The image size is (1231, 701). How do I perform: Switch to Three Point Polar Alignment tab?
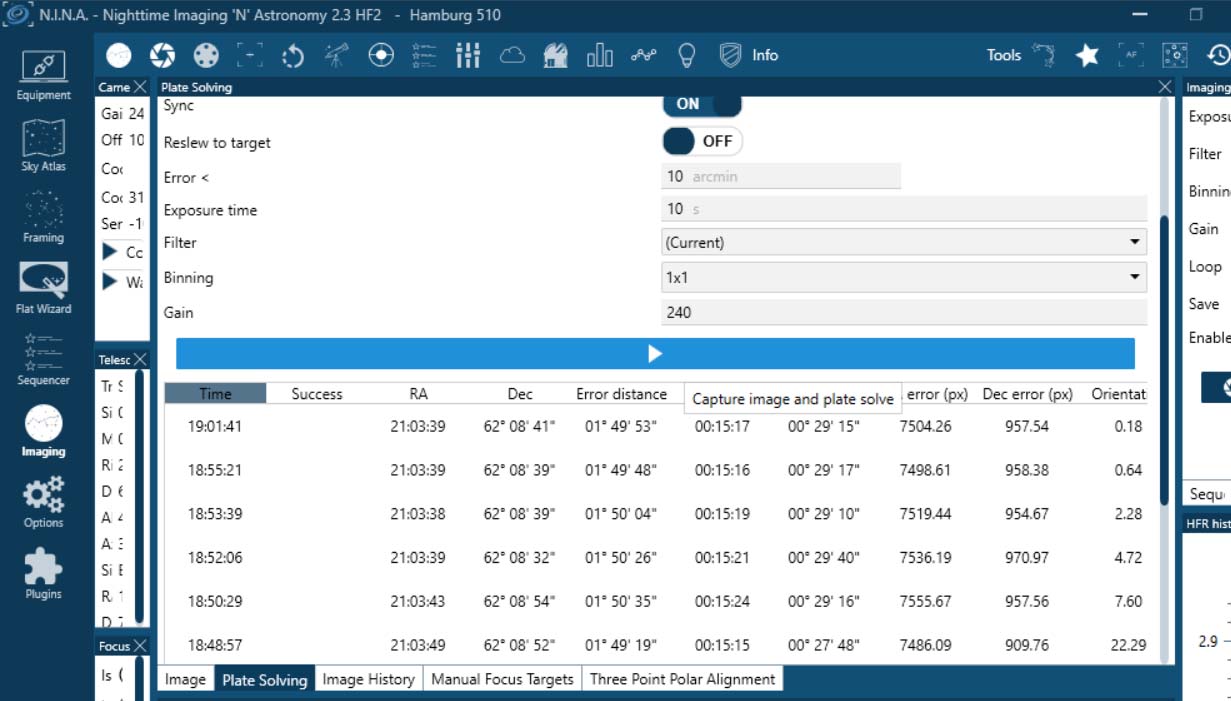coord(682,680)
